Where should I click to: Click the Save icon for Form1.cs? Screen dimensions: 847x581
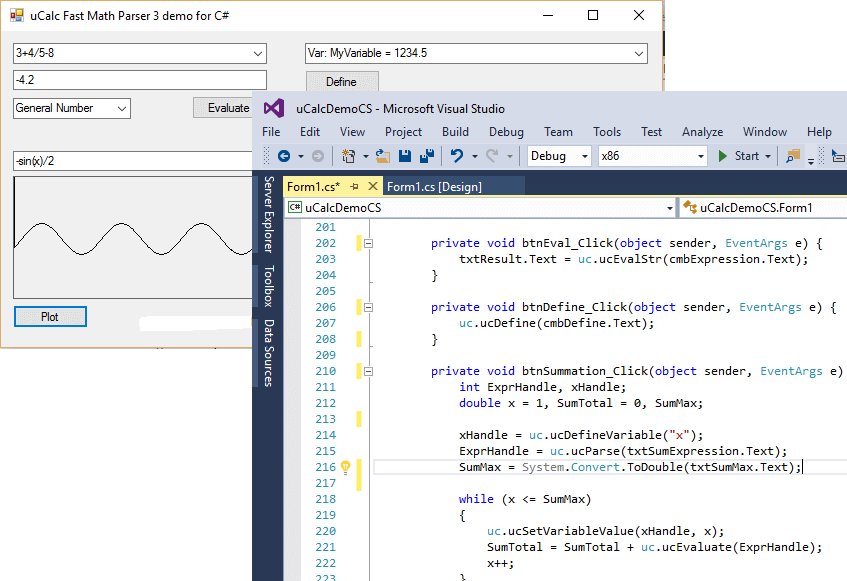point(405,155)
